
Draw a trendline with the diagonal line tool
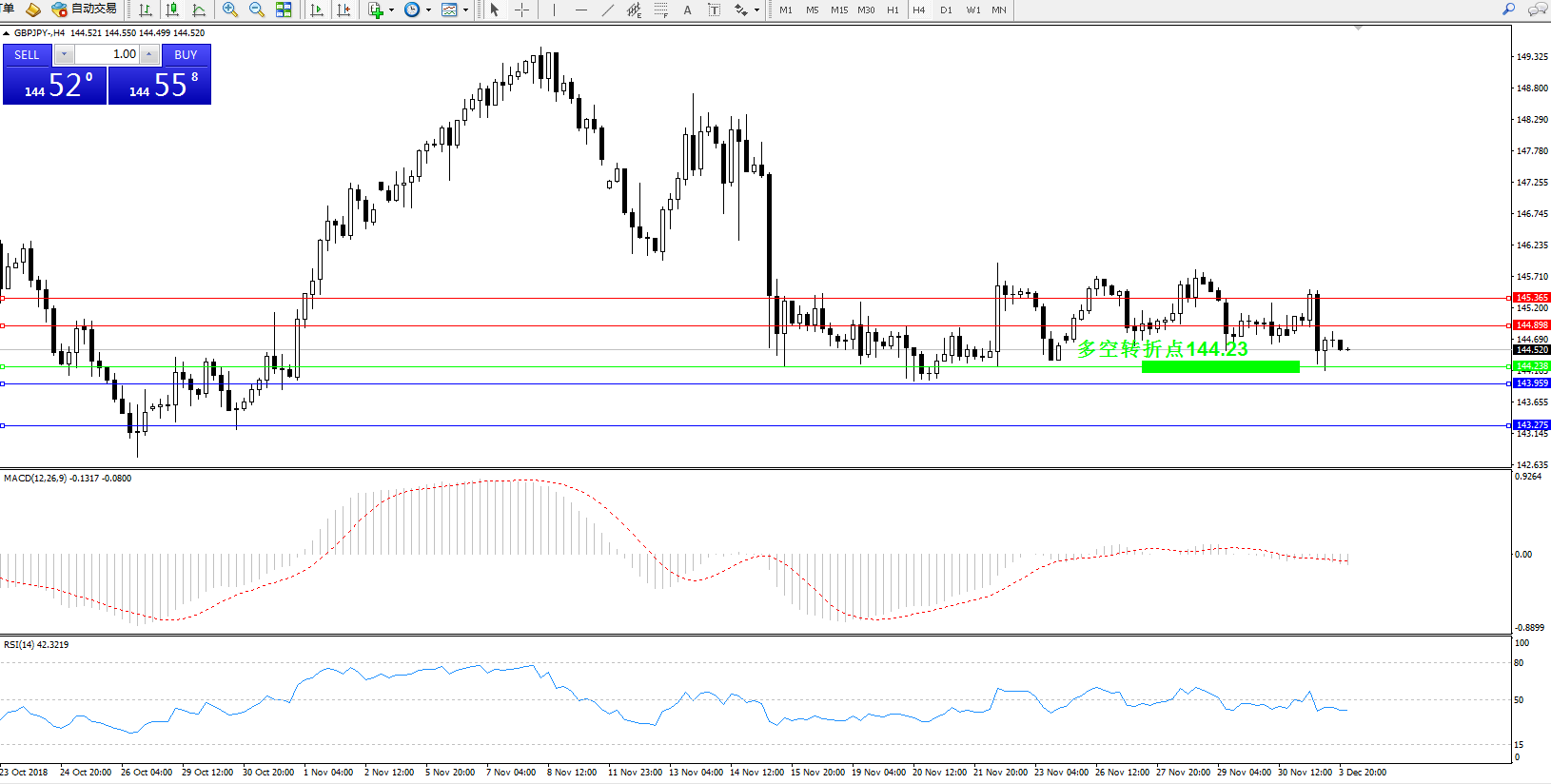click(607, 10)
